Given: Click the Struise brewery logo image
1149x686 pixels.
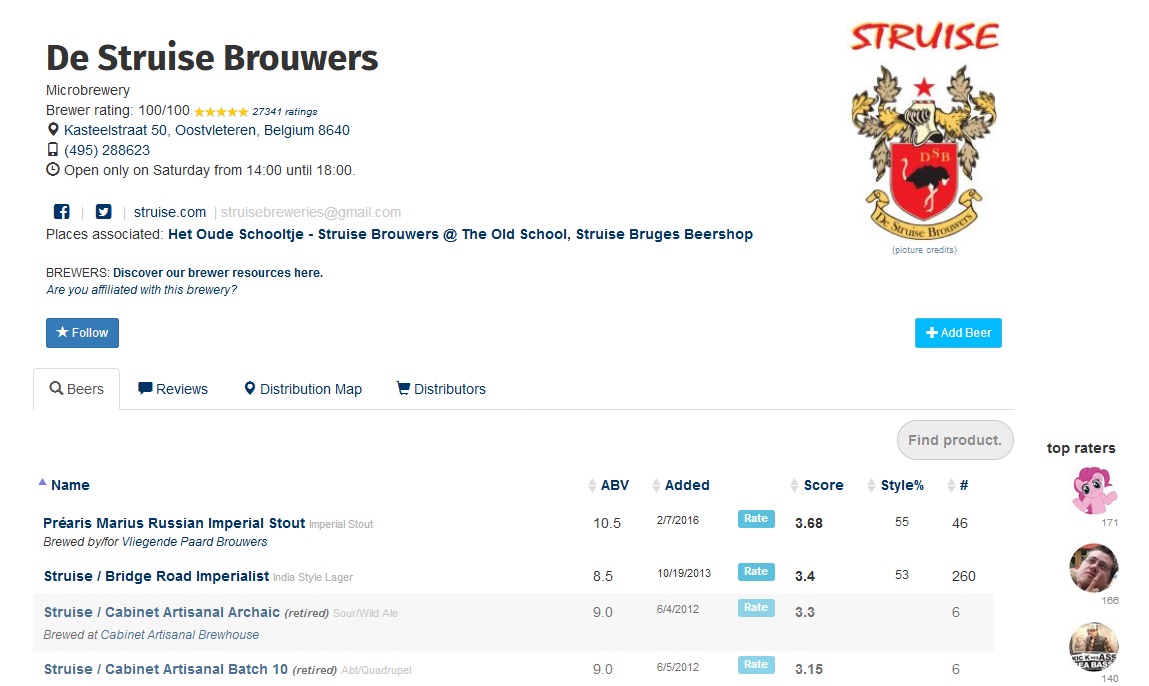Looking at the screenshot, I should tap(924, 132).
